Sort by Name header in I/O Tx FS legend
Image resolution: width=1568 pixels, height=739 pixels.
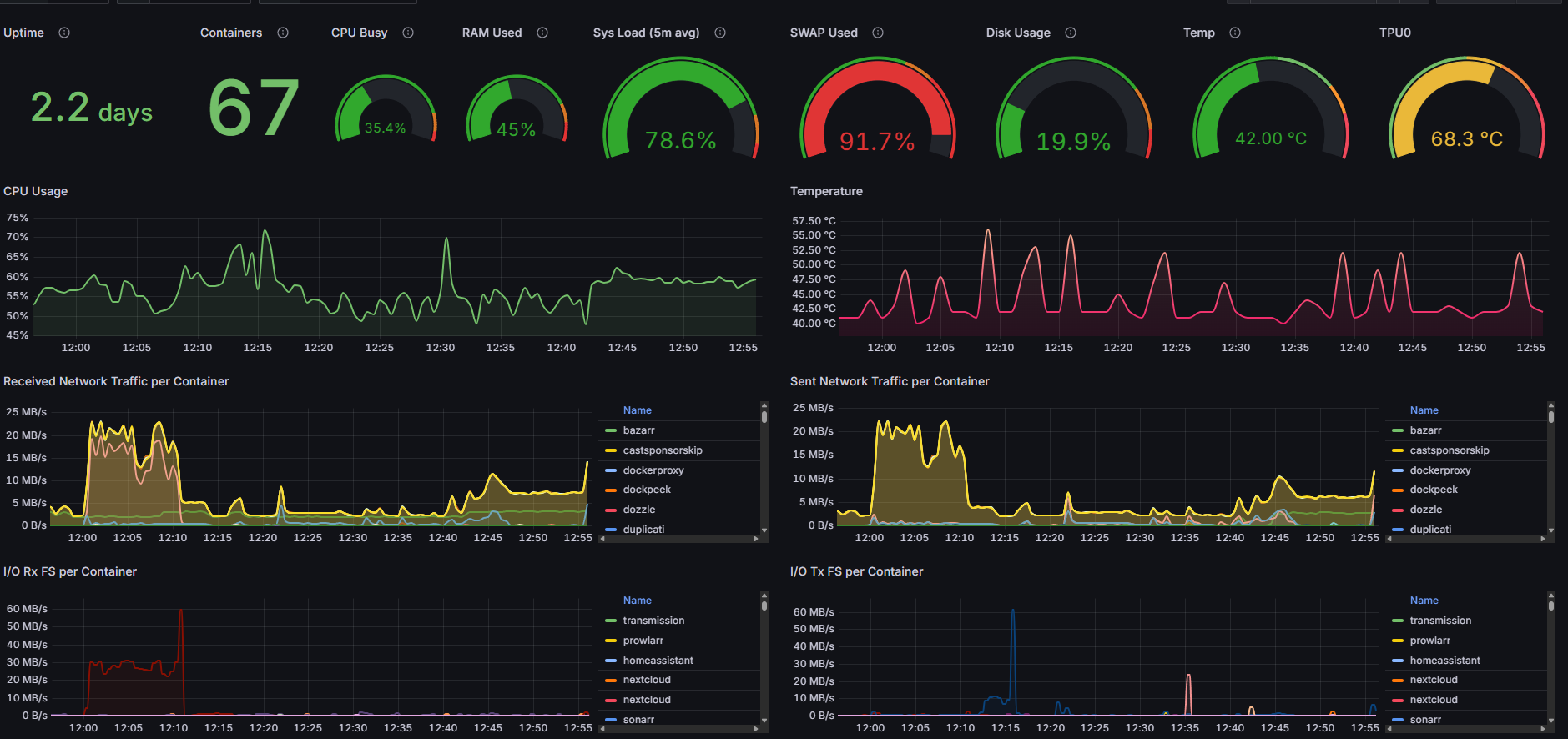click(1424, 601)
